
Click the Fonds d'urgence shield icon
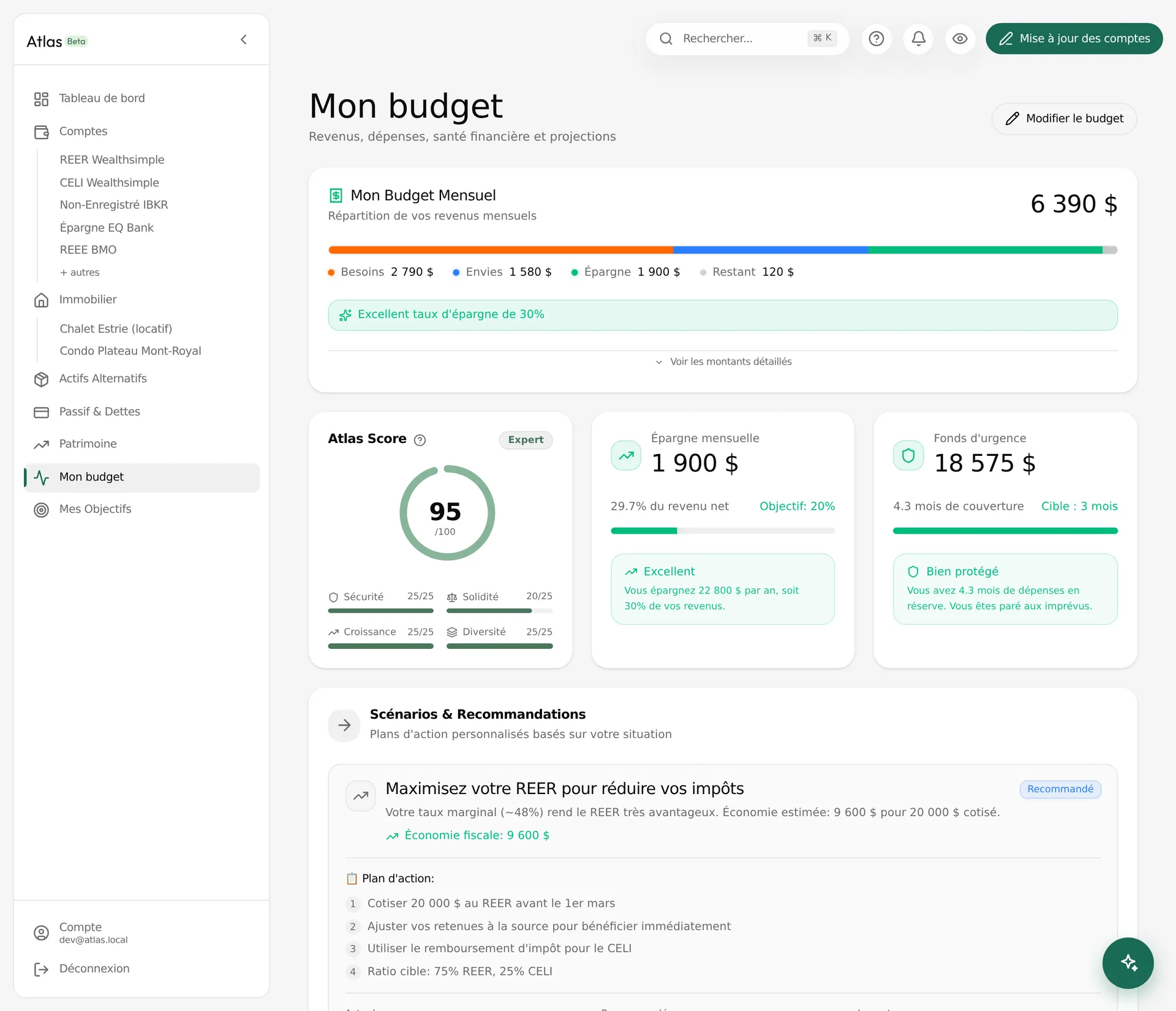(908, 456)
